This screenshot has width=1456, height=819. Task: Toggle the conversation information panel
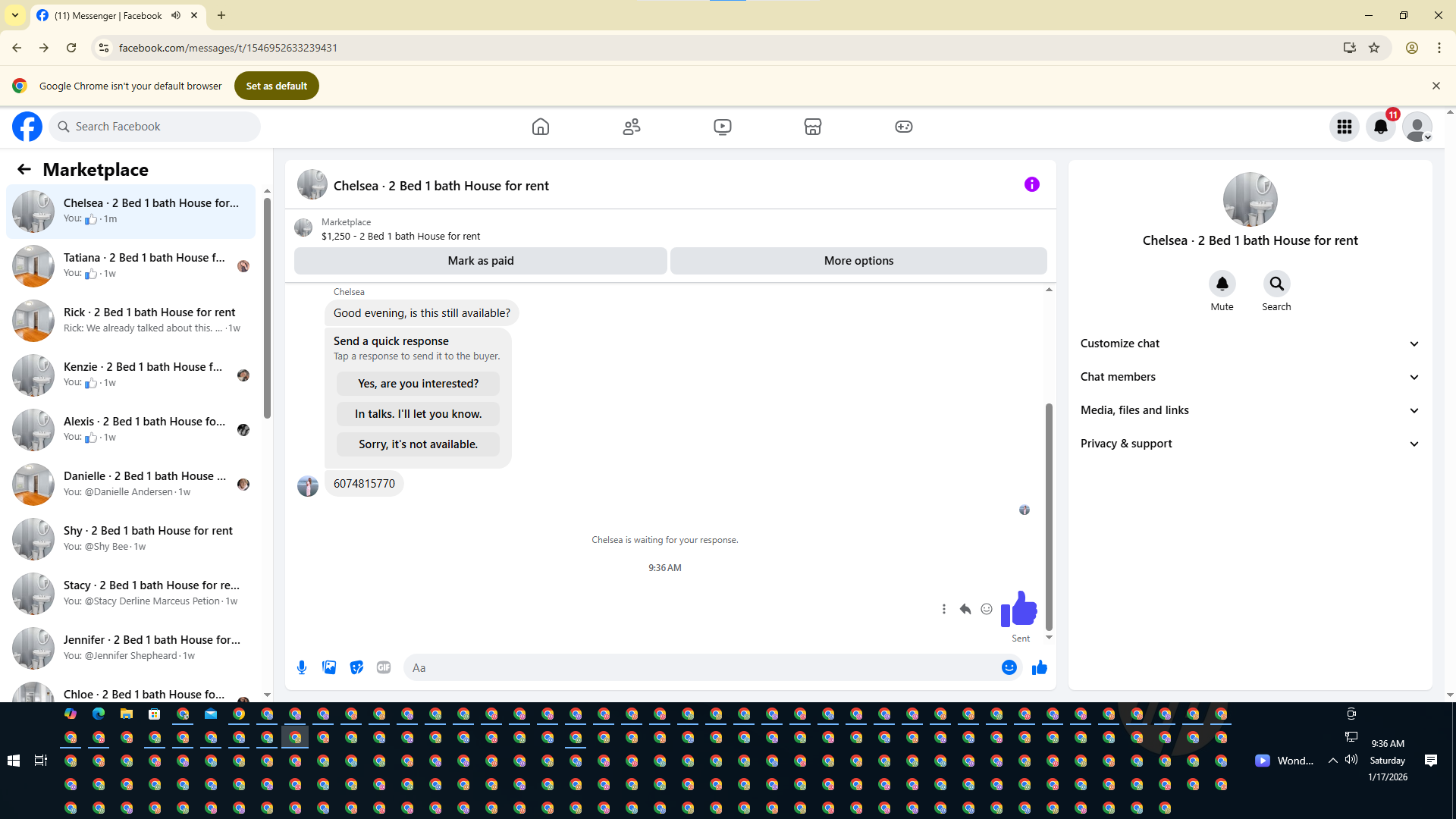tap(1031, 184)
